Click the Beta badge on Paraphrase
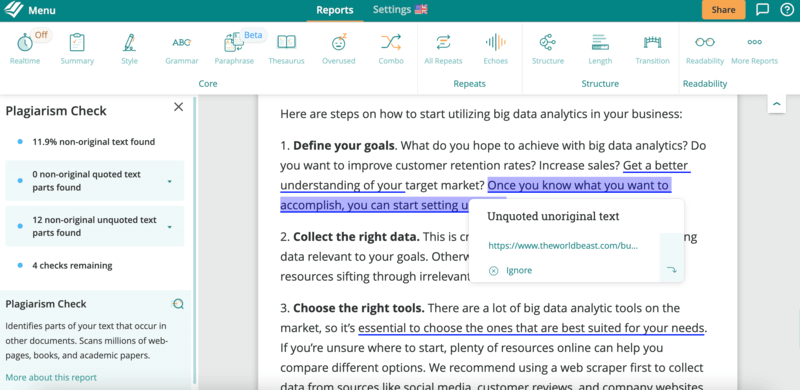 tap(253, 35)
